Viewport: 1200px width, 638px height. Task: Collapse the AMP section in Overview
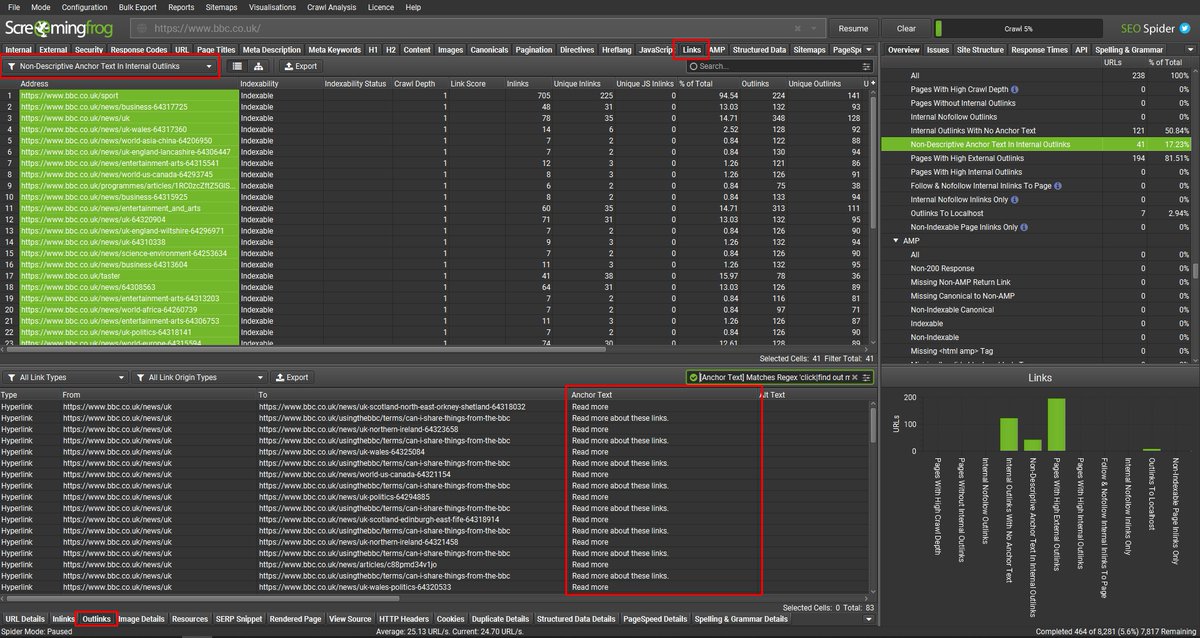(895, 241)
